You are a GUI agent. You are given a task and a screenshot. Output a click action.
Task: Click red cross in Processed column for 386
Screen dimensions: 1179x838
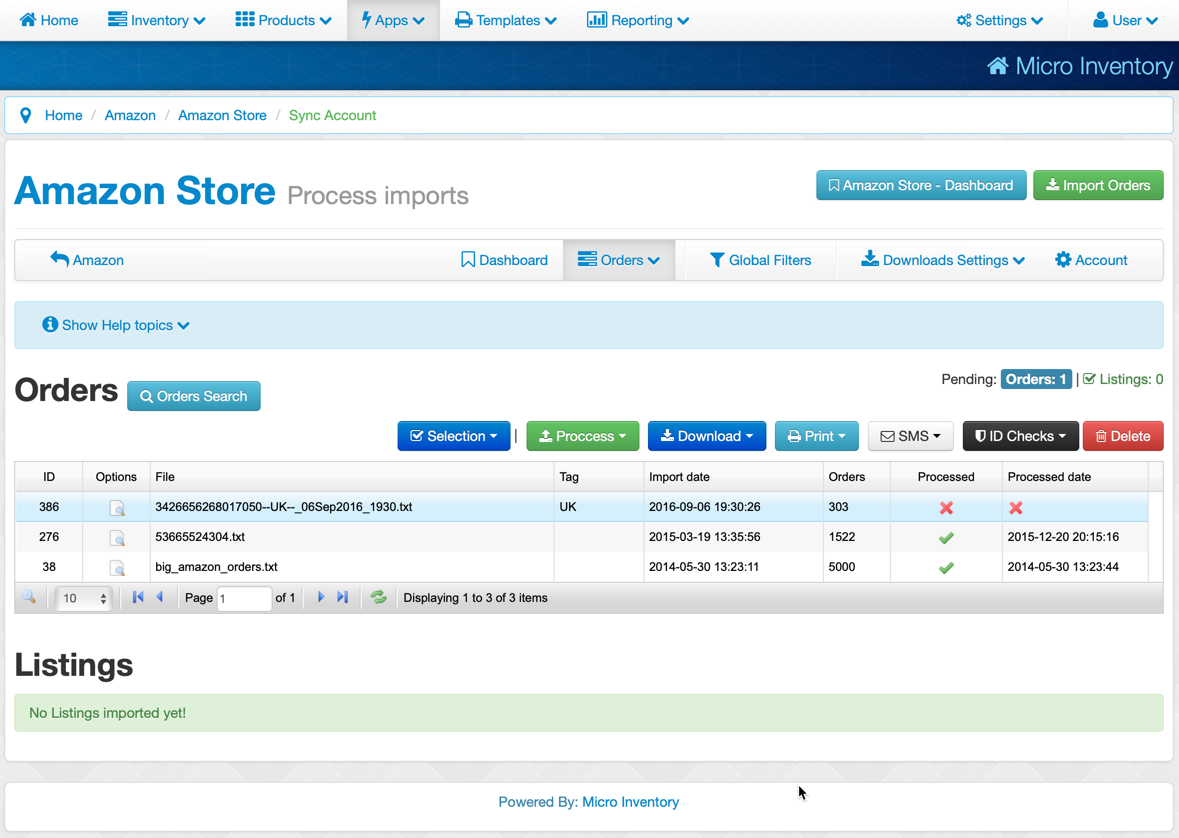point(946,508)
